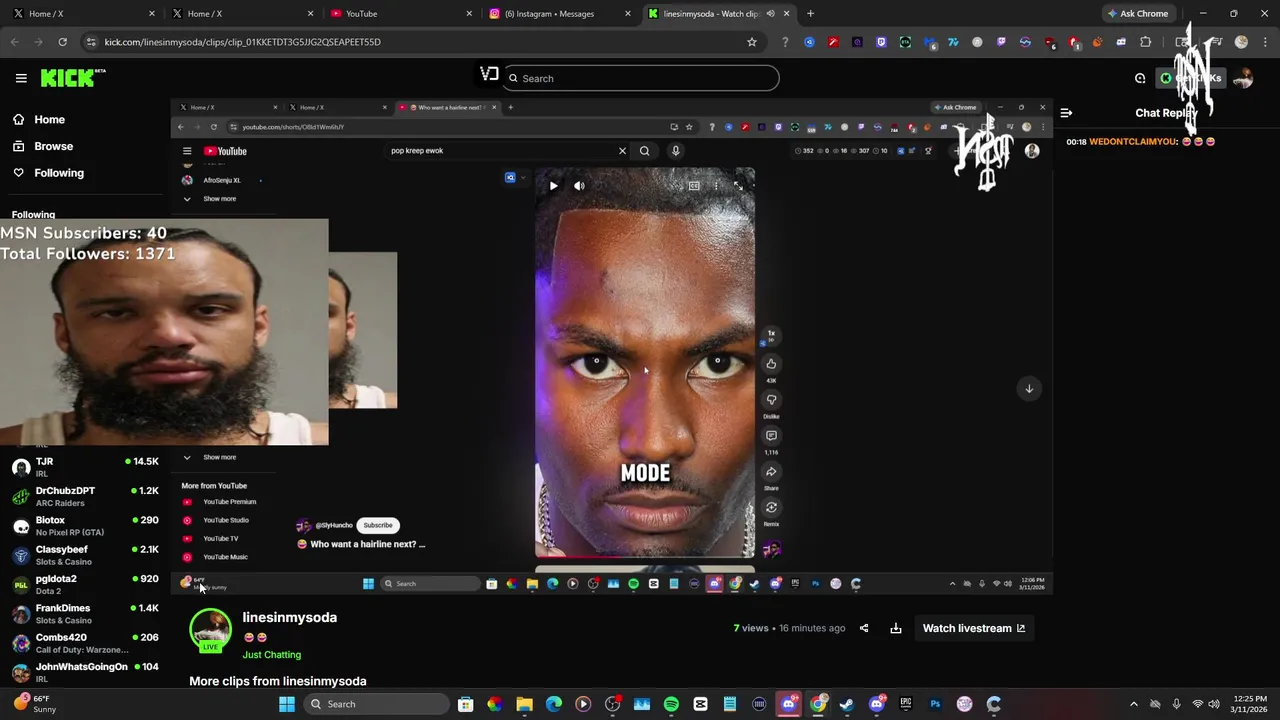Open Combs420 channel in following list
Screen dimensions: 1280x720
pyautogui.click(x=85, y=642)
